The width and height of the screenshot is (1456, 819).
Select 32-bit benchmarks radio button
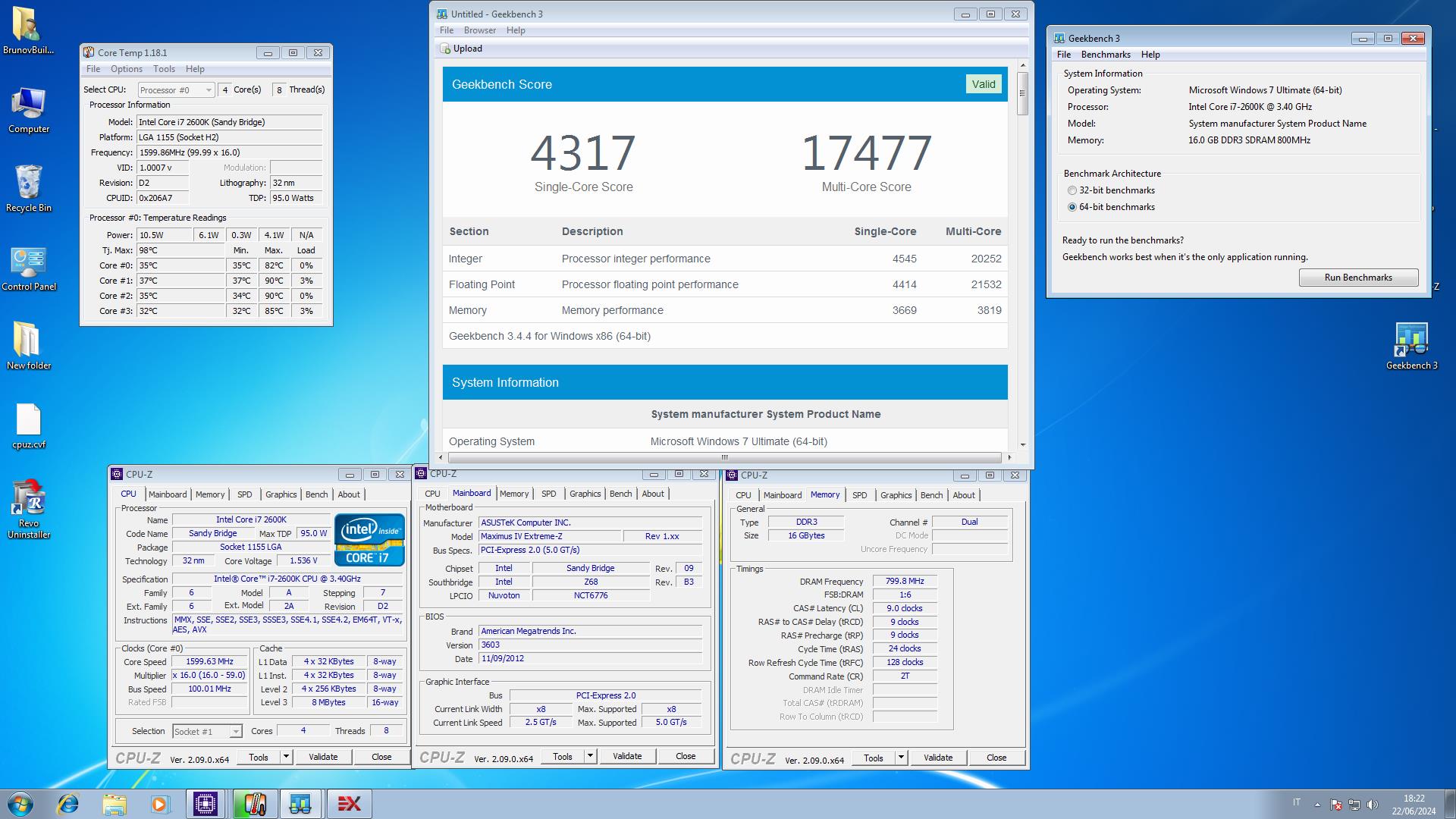pos(1072,190)
